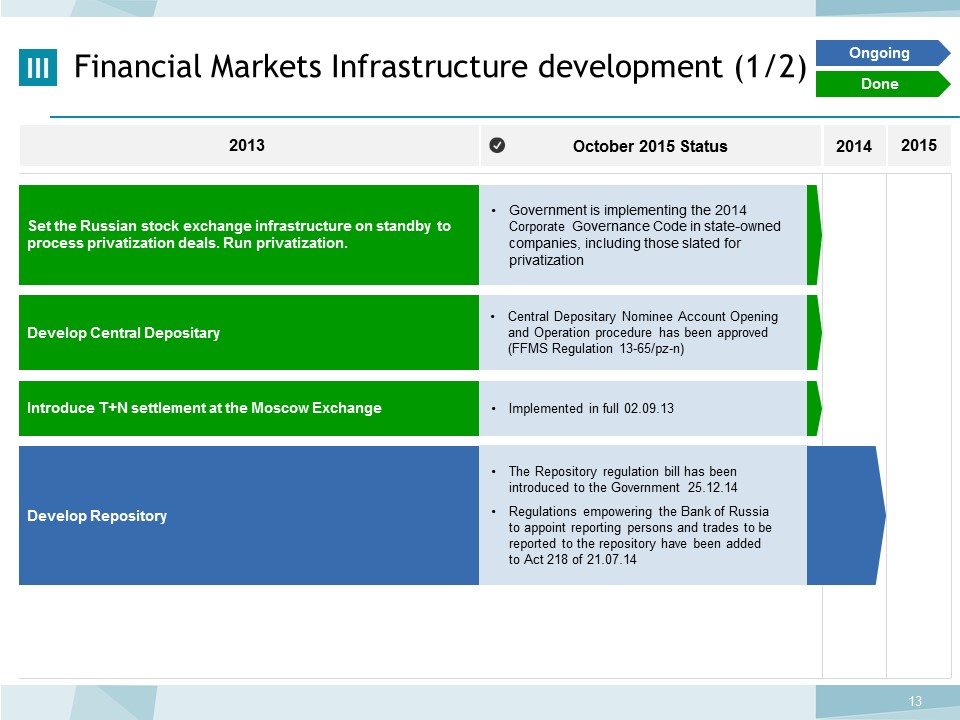This screenshot has height=720, width=960.
Task: Click the October 2015 Status header
Action: tap(650, 146)
